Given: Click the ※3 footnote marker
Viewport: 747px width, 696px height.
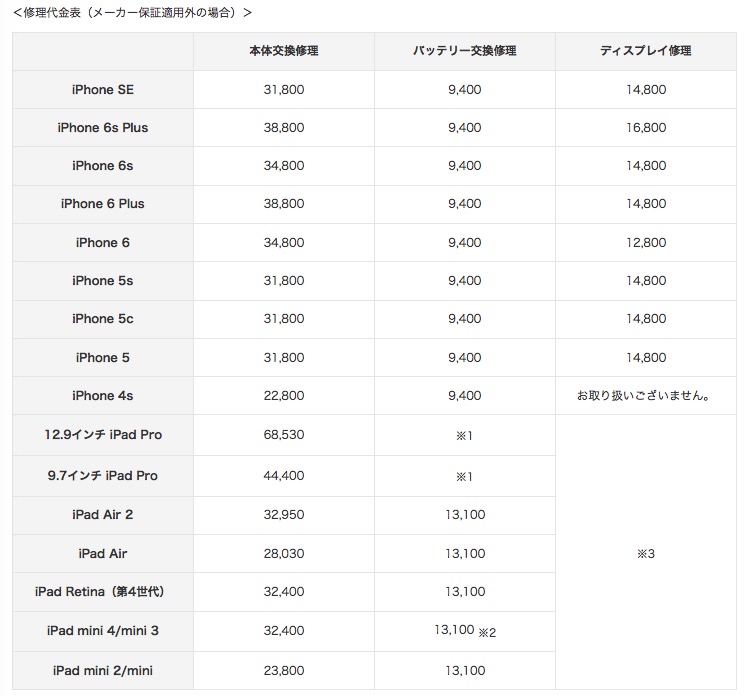Looking at the screenshot, I should [645, 553].
